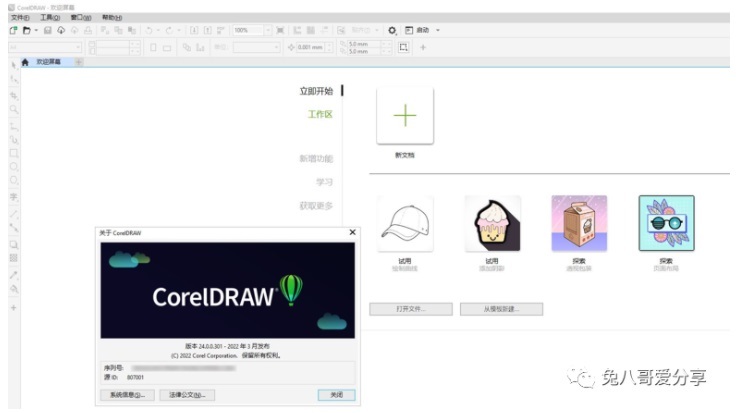Open the baseball cap sample thumbnail
Viewport: 736px width, 413px height.
[x=405, y=223]
